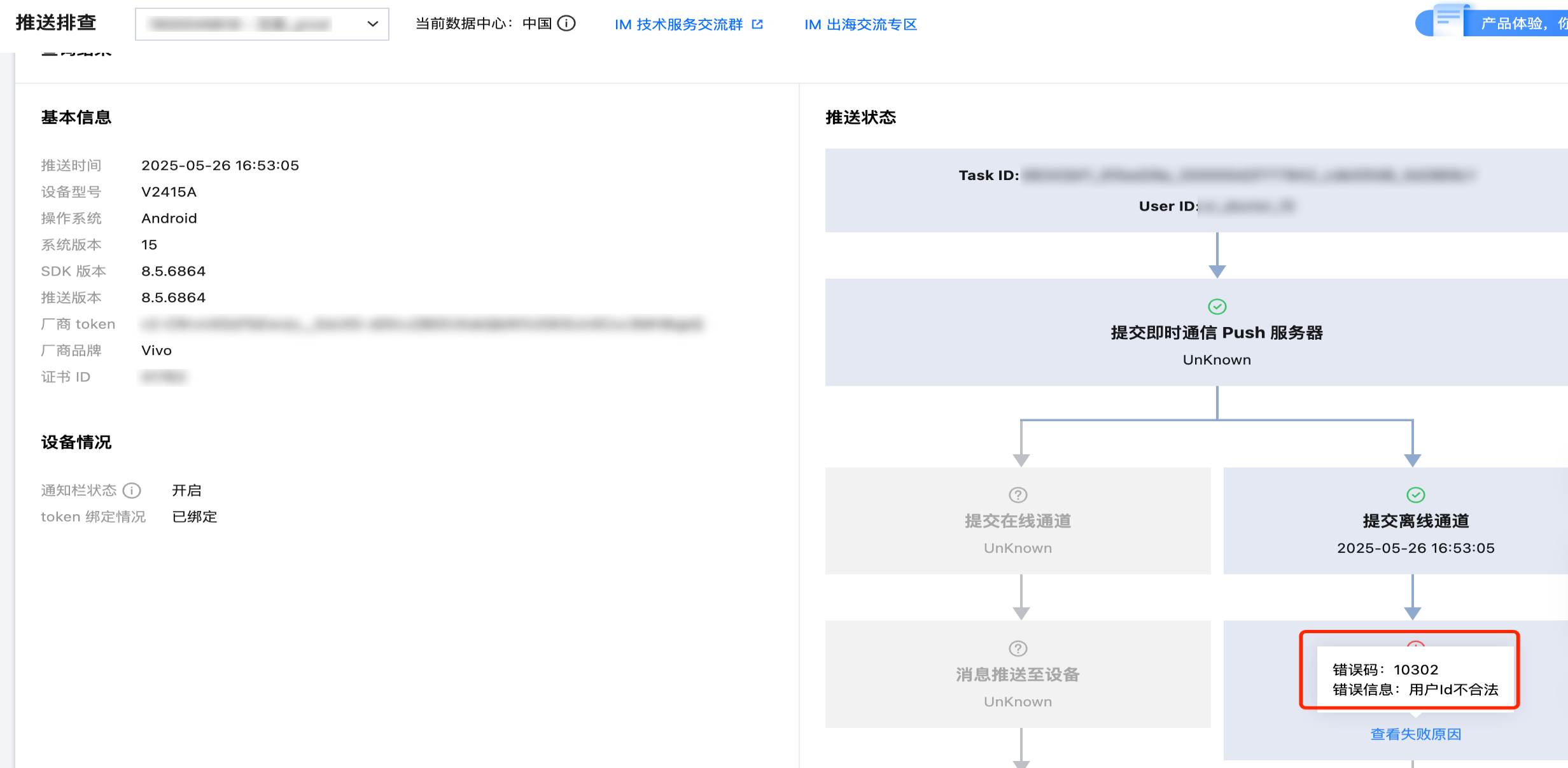Click question mark icon above 提交在线通道

tap(1018, 495)
